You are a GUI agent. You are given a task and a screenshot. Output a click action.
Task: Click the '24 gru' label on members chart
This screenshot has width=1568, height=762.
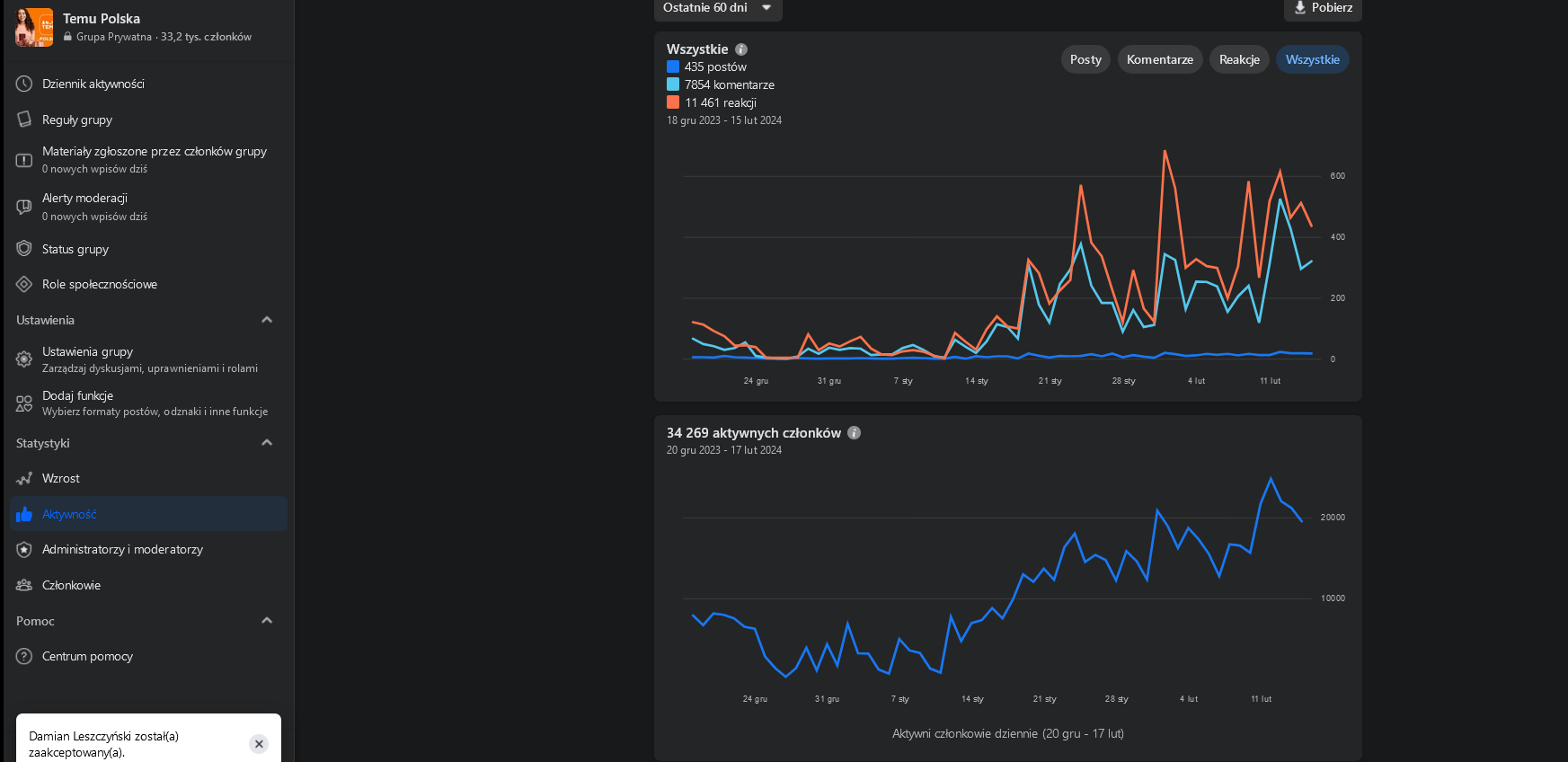755,699
